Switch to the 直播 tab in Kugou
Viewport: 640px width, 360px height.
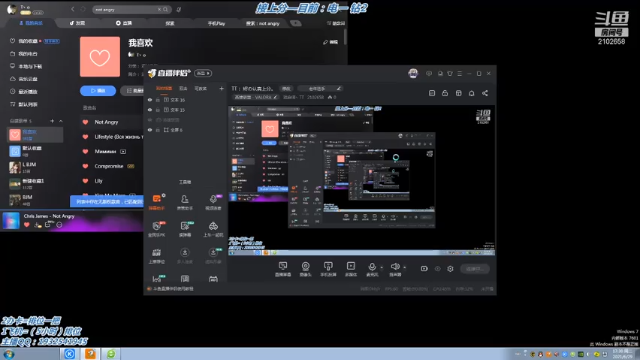click(x=124, y=23)
